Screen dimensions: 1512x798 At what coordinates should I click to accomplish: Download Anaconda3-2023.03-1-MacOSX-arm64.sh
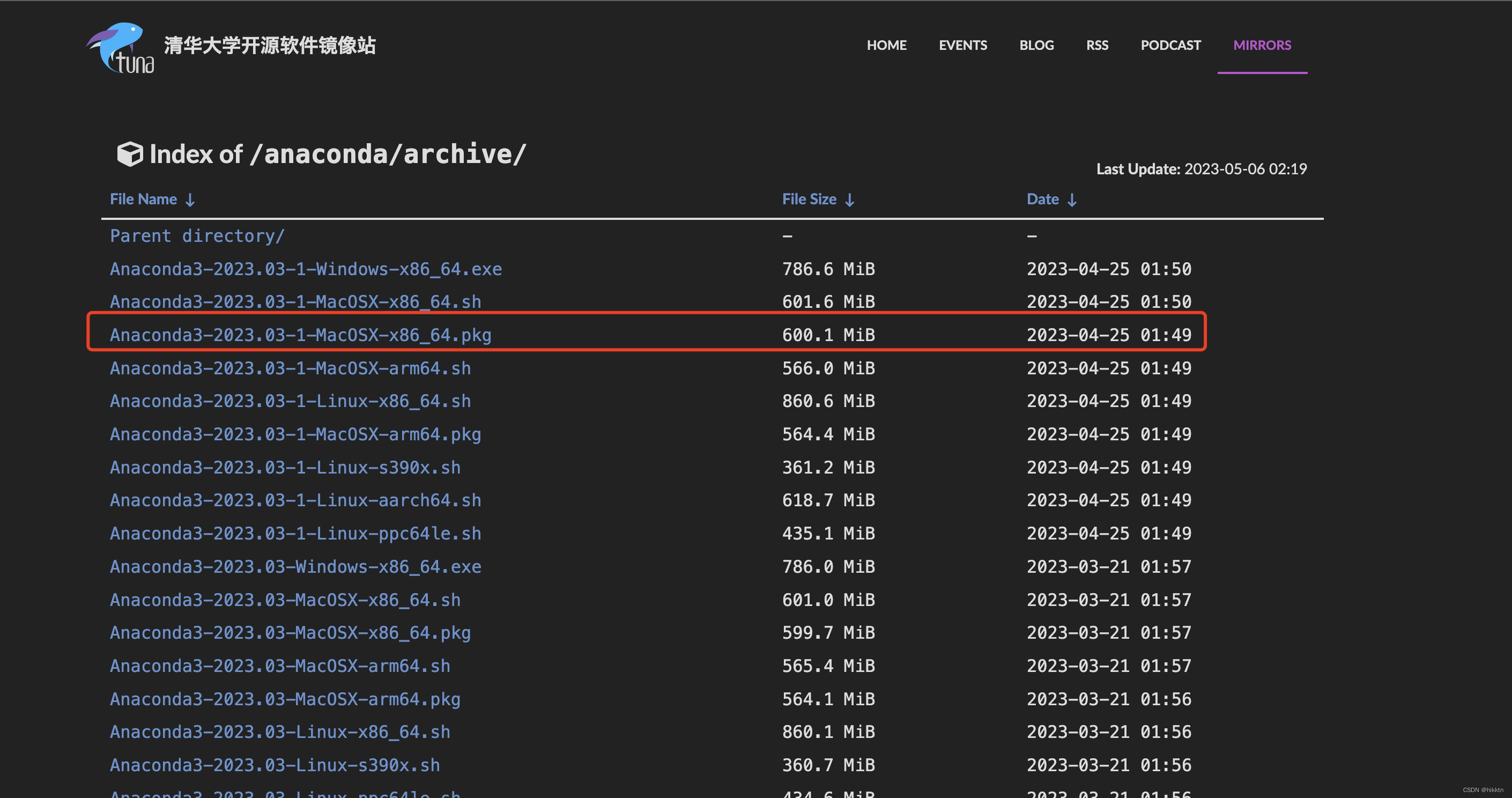(290, 368)
